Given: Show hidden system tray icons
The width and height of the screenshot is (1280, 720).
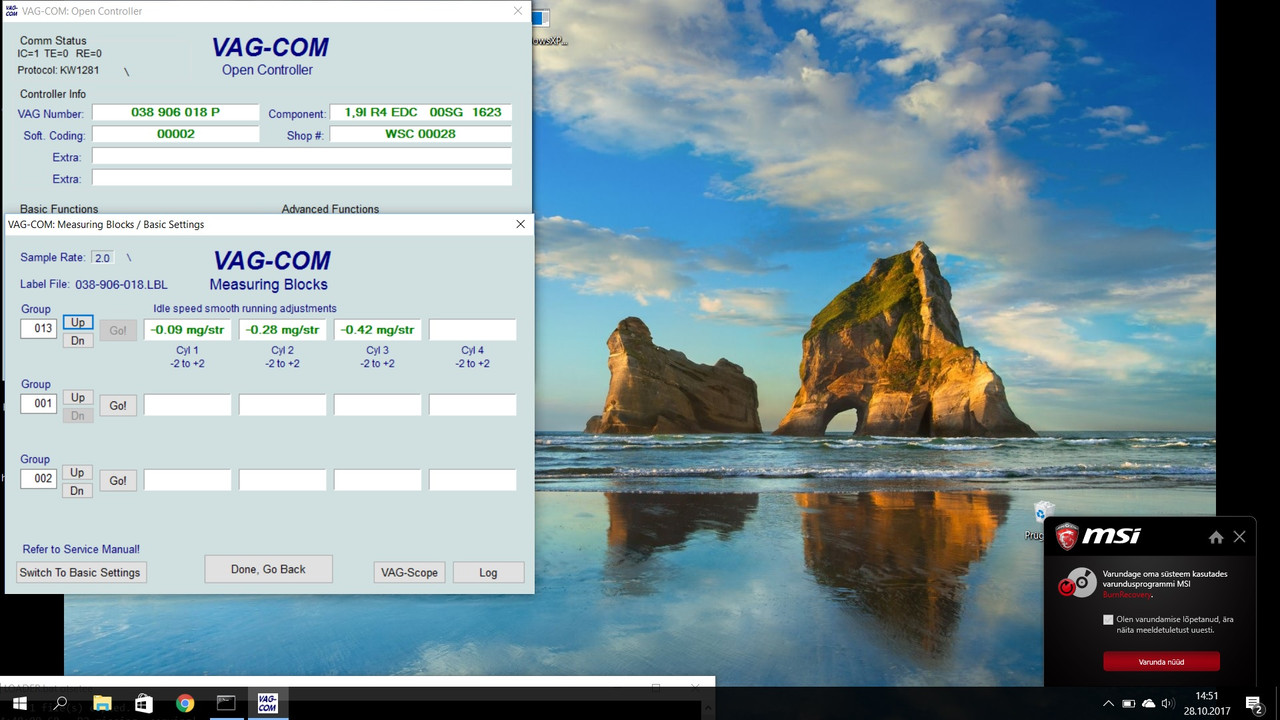Looking at the screenshot, I should point(1108,703).
